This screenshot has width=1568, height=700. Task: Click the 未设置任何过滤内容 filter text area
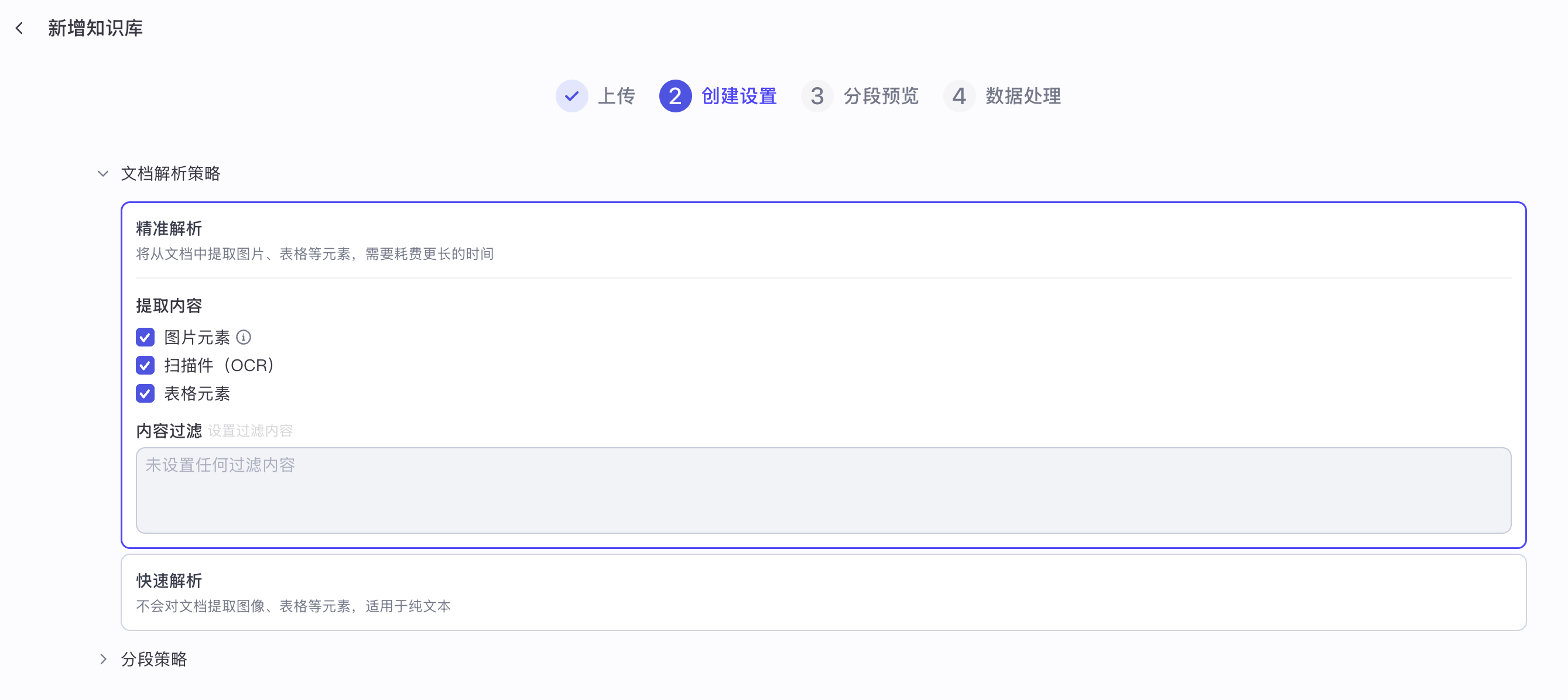(823, 490)
